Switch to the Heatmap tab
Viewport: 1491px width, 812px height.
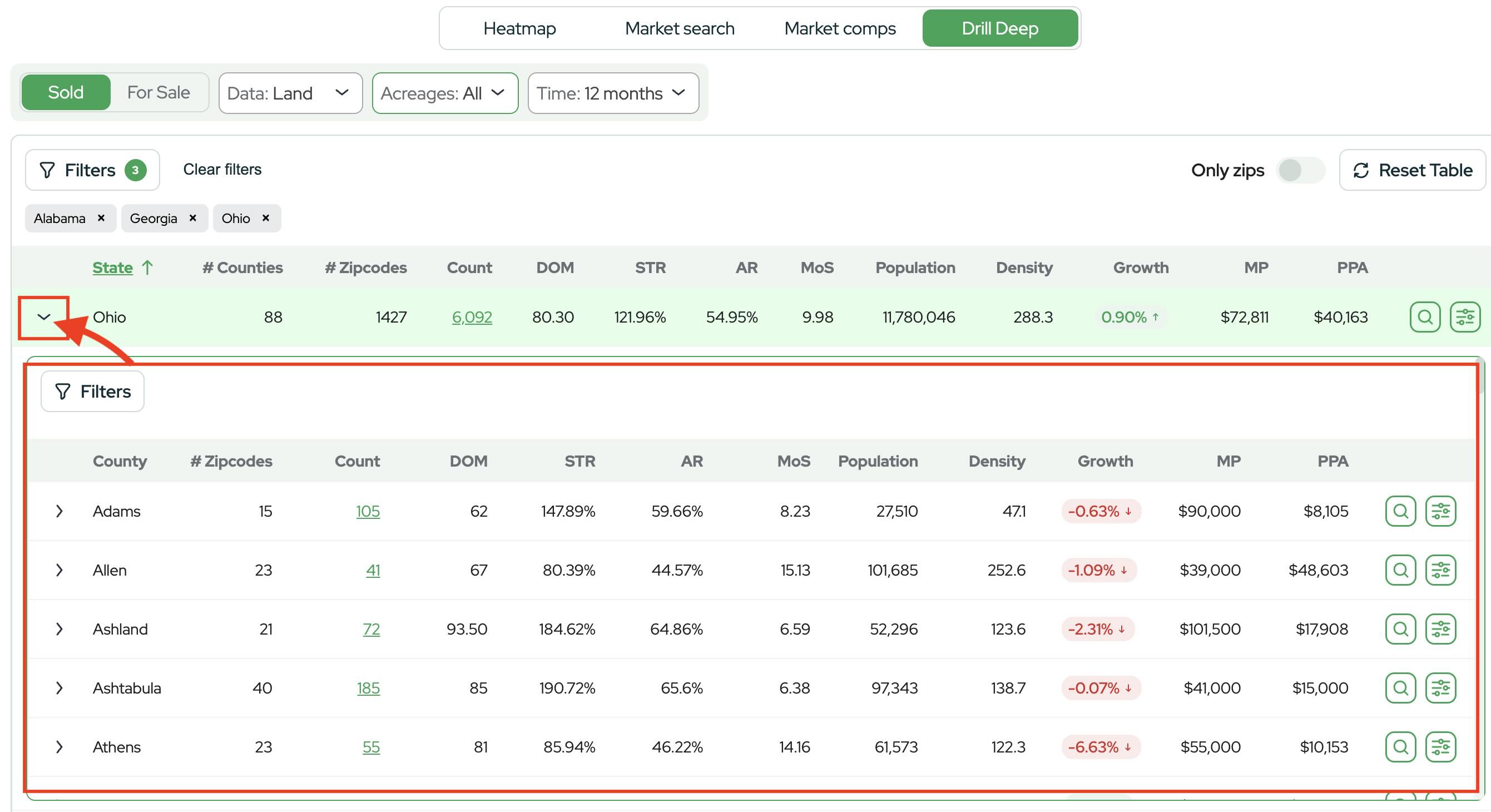coord(519,28)
